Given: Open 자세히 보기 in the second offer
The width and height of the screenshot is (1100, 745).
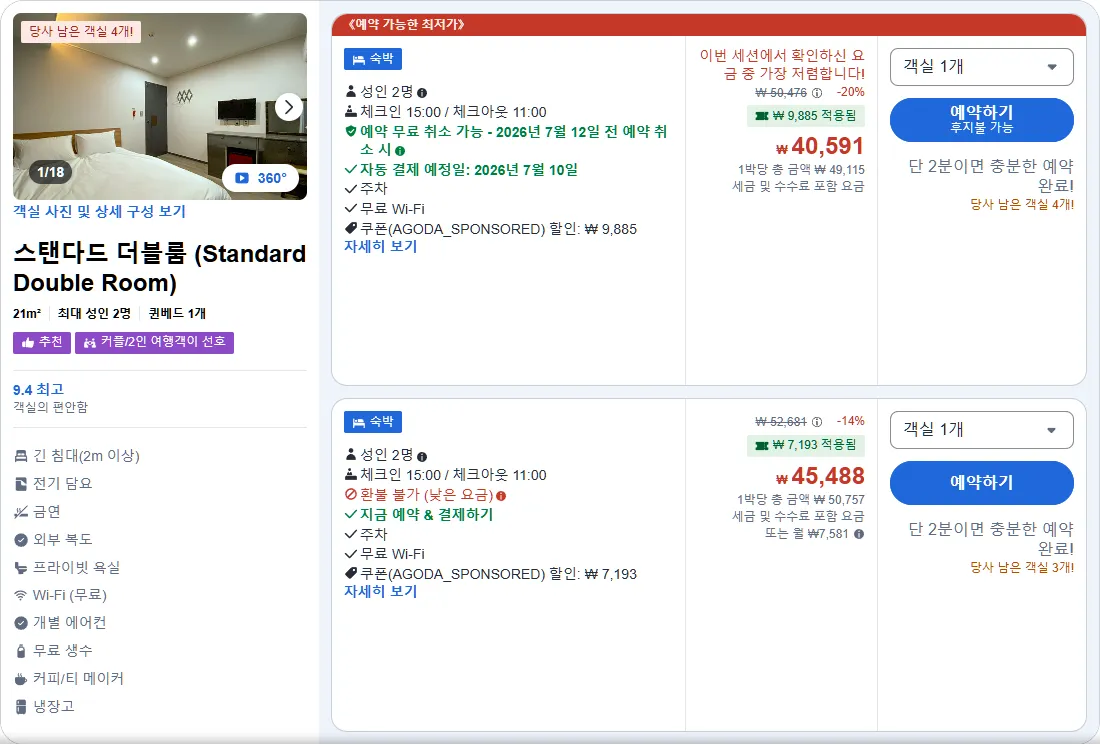Looking at the screenshot, I should [x=381, y=591].
